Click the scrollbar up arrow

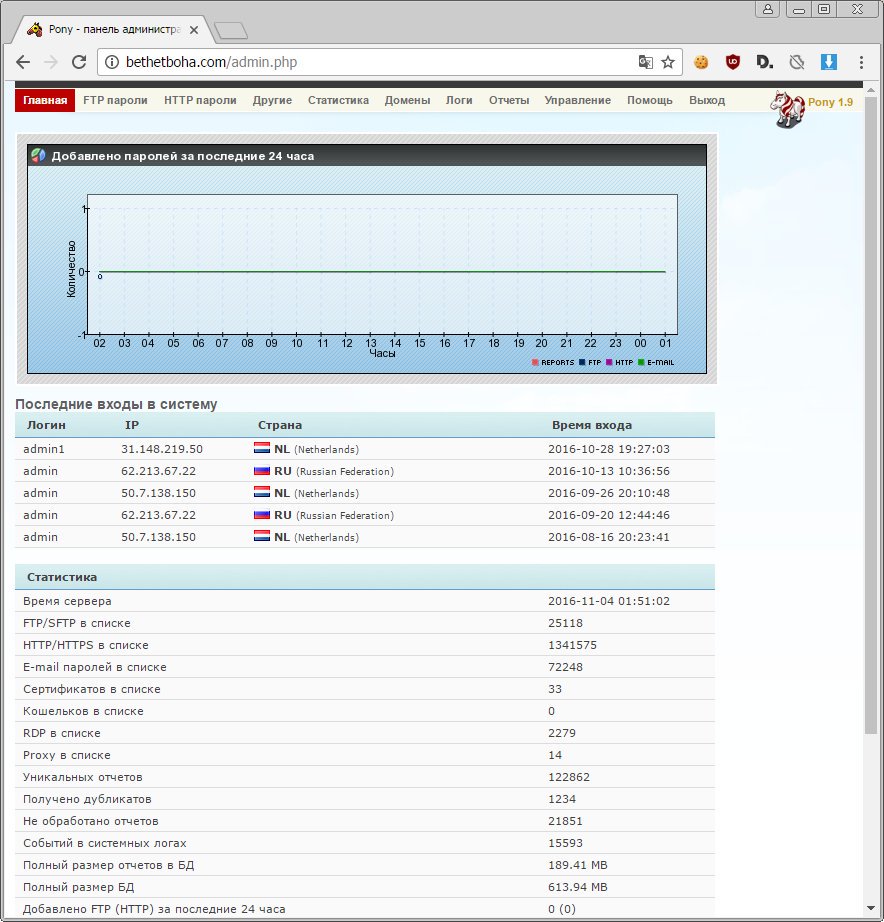(x=871, y=90)
